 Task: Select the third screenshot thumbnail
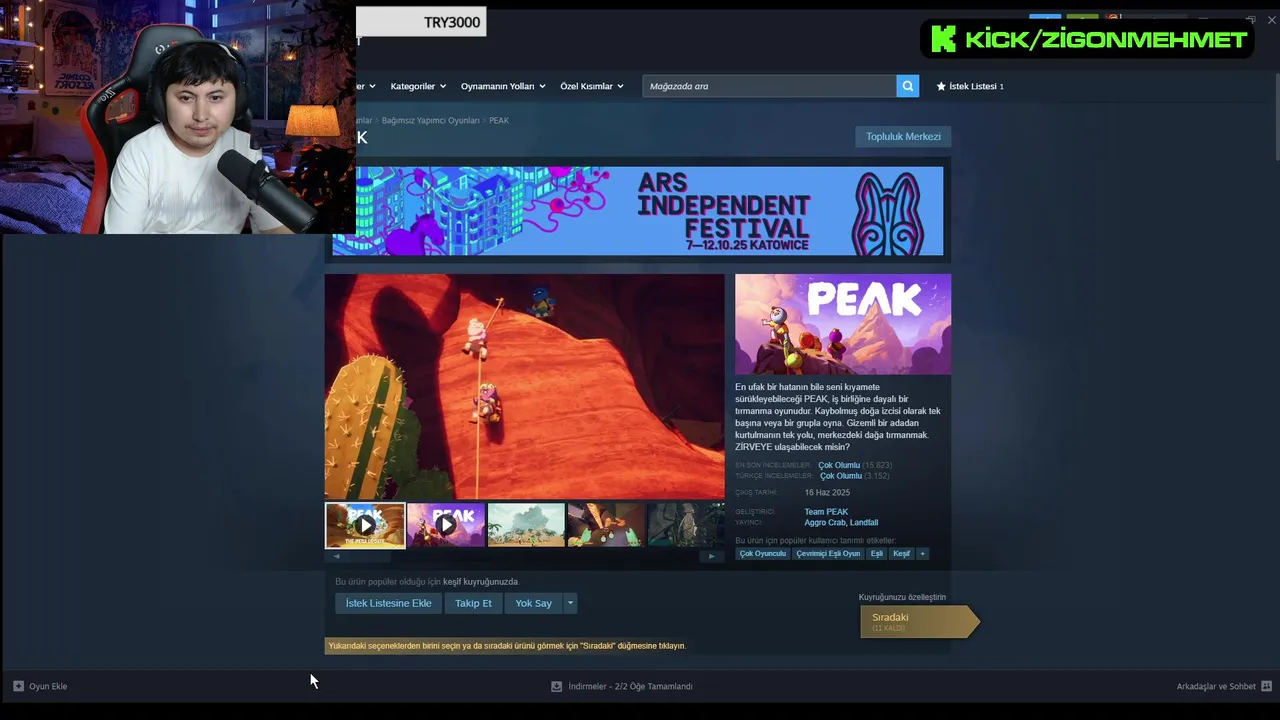(526, 525)
